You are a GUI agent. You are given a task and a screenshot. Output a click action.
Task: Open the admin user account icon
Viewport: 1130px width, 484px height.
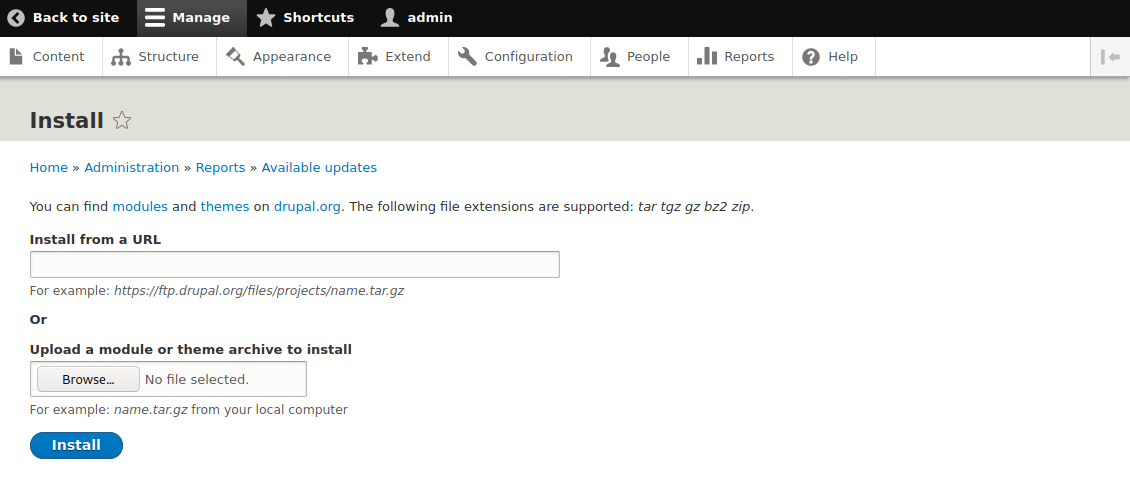[390, 18]
